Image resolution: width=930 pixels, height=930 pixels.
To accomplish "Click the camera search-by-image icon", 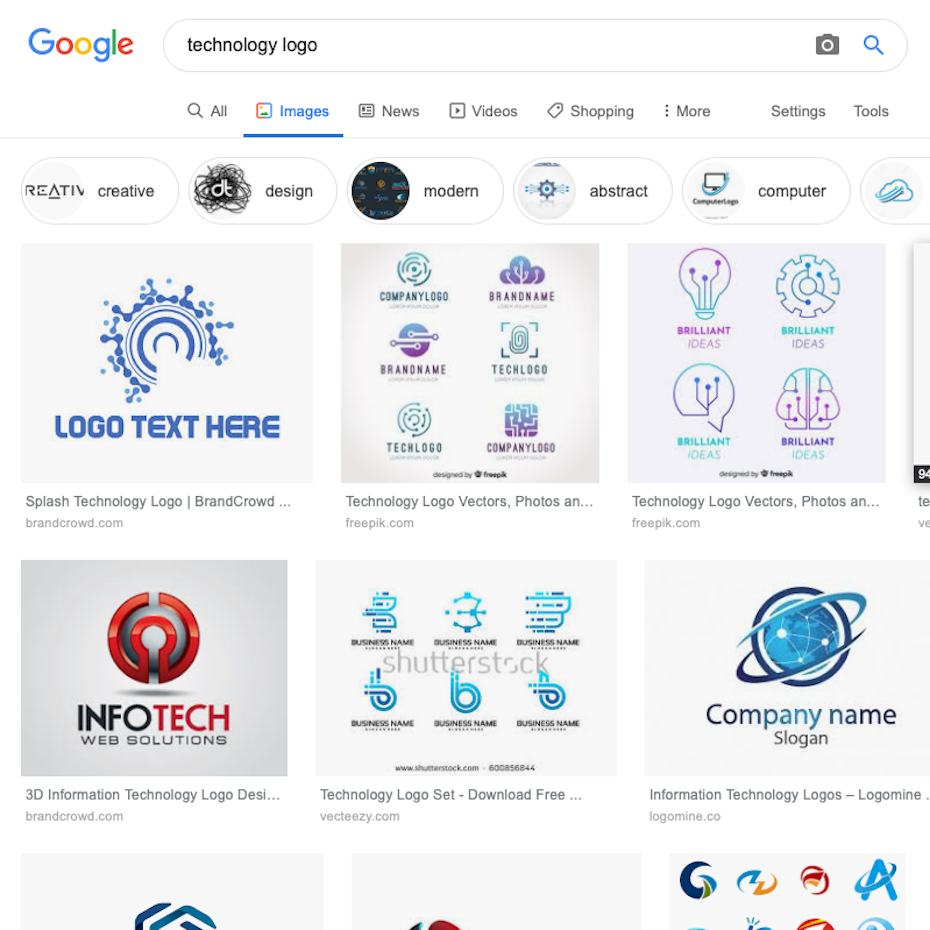I will pos(827,45).
